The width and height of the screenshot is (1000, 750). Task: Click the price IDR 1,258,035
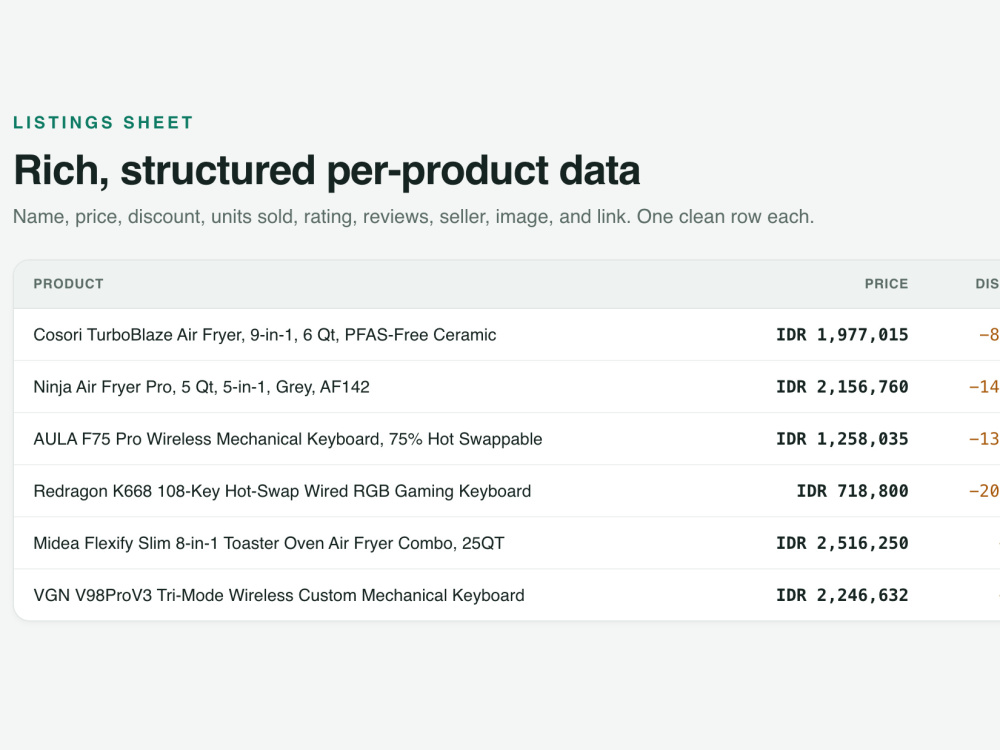pos(842,439)
